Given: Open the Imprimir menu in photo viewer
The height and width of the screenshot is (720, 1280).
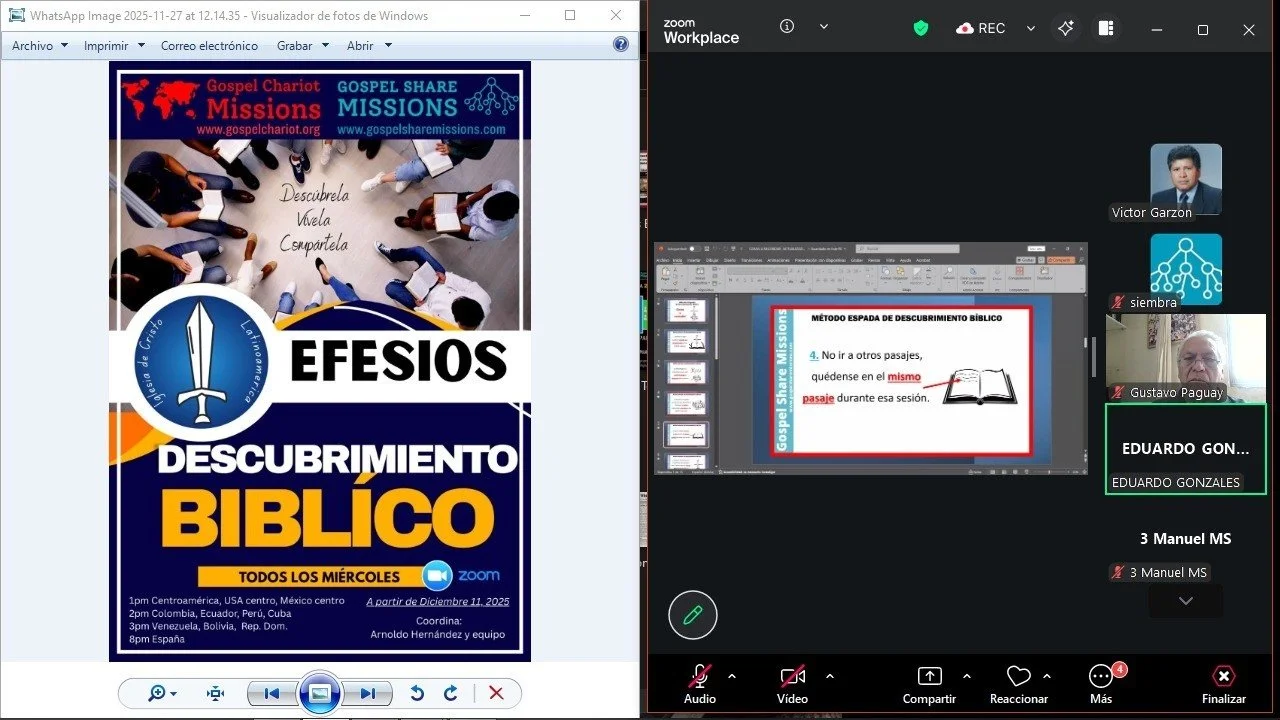Looking at the screenshot, I should (x=114, y=45).
